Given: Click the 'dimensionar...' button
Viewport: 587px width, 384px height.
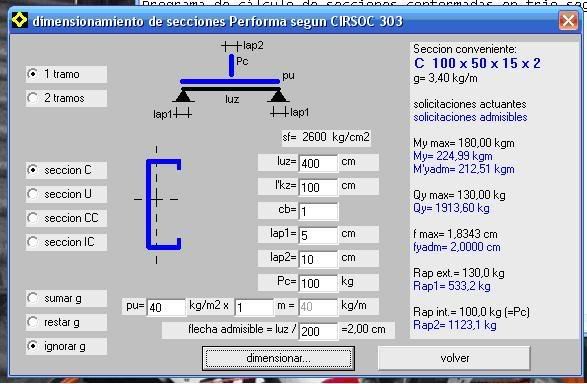Looking at the screenshot, I should (x=278, y=358).
